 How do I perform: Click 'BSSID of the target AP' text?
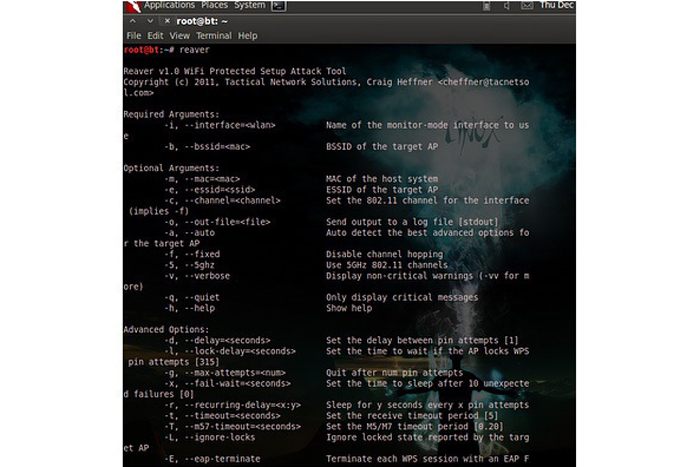[x=382, y=146]
